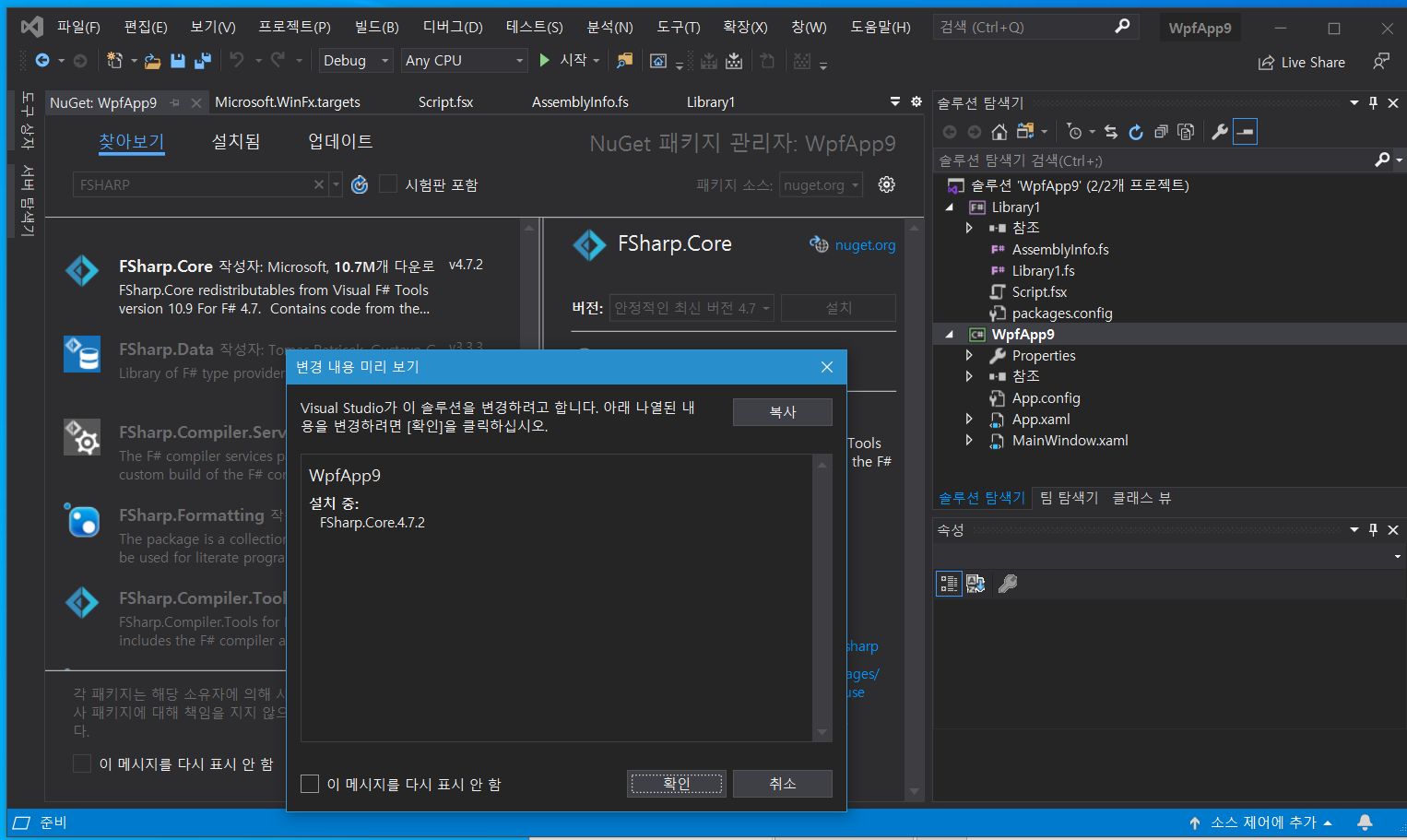Open the 빌드(B) menu
The image size is (1407, 840).
(376, 27)
